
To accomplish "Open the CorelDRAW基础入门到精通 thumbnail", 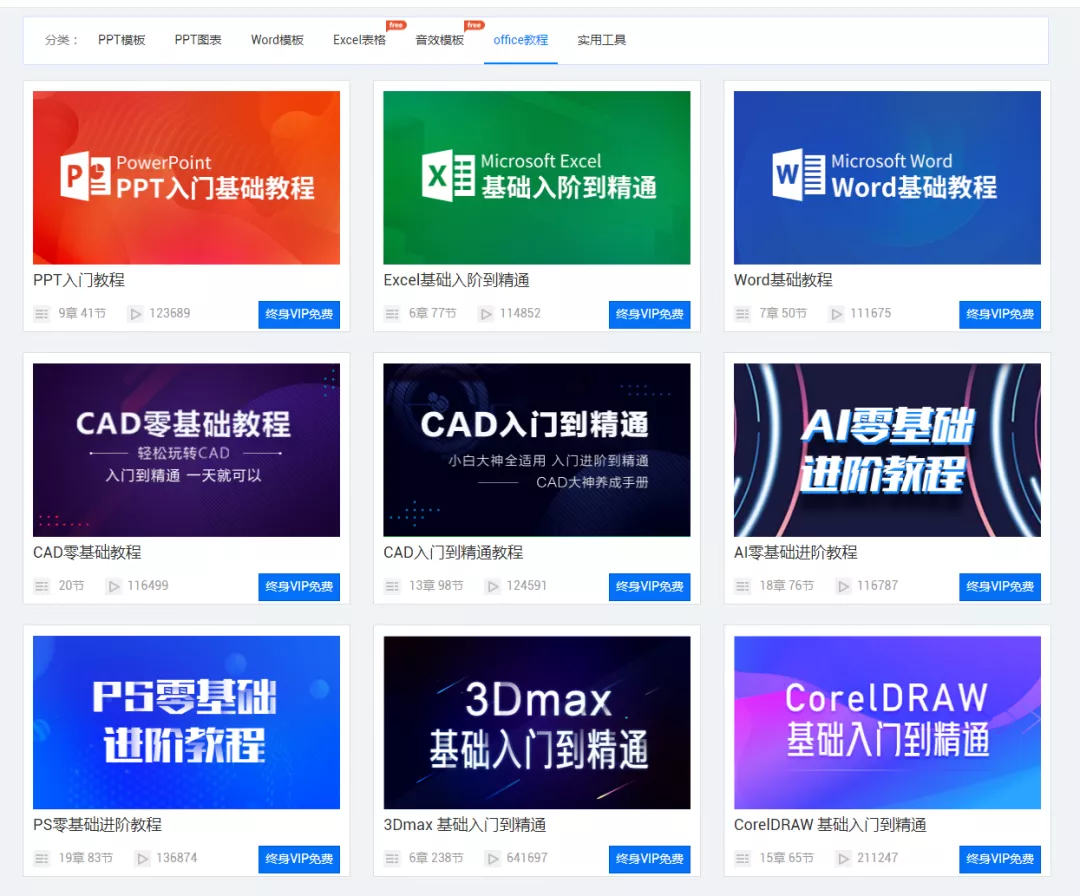I will [x=887, y=722].
